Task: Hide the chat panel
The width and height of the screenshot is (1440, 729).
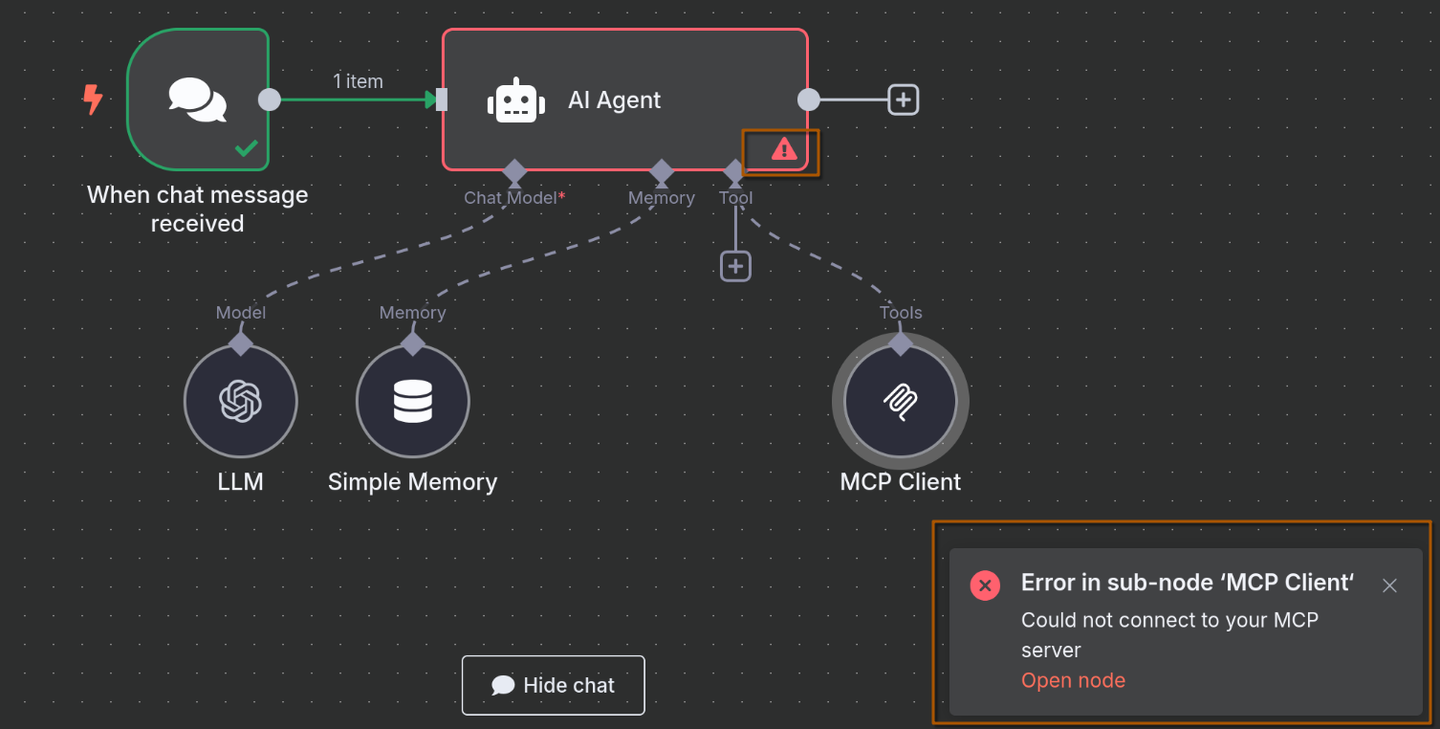Action: coord(553,685)
